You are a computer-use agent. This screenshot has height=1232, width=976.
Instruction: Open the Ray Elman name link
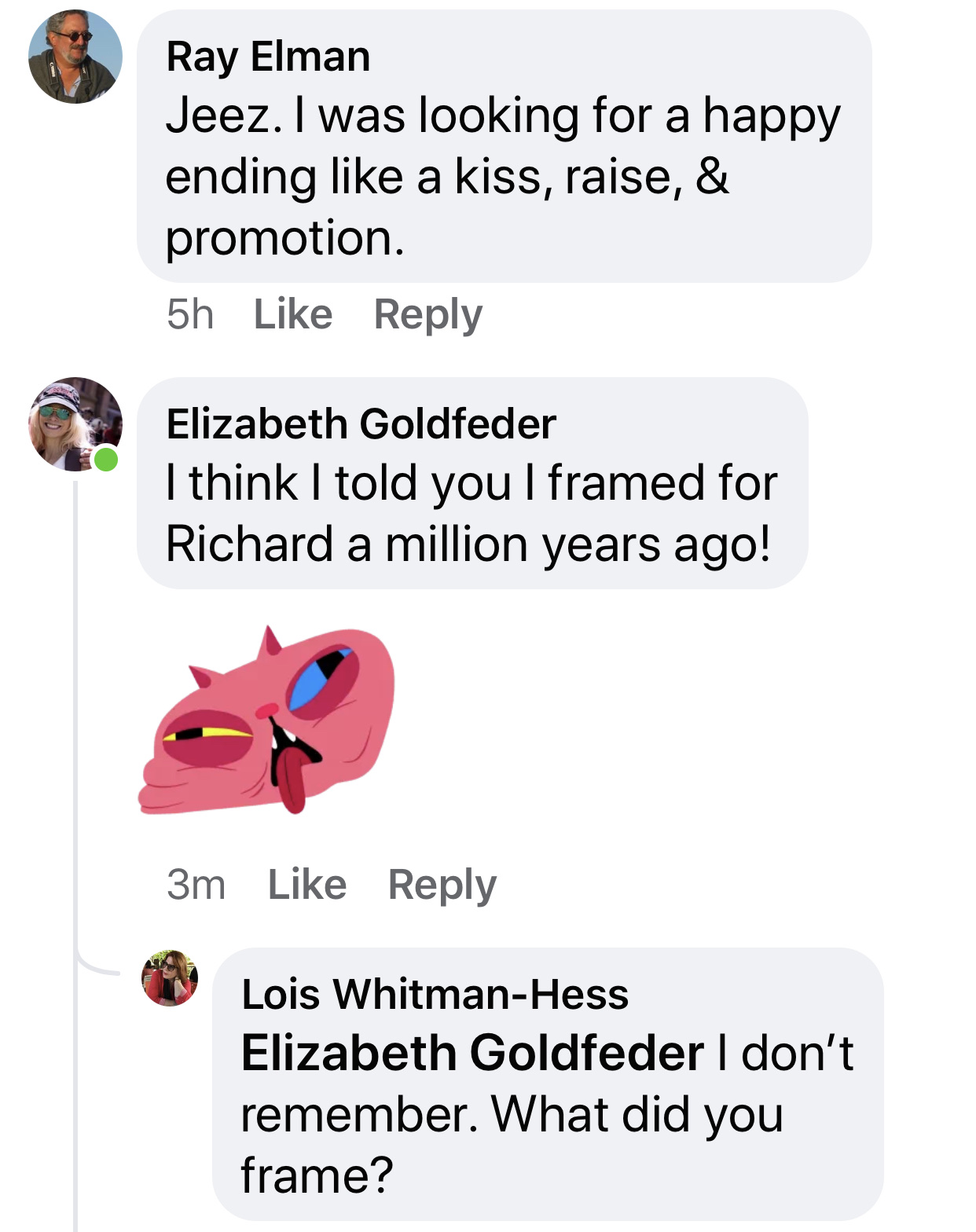[268, 57]
